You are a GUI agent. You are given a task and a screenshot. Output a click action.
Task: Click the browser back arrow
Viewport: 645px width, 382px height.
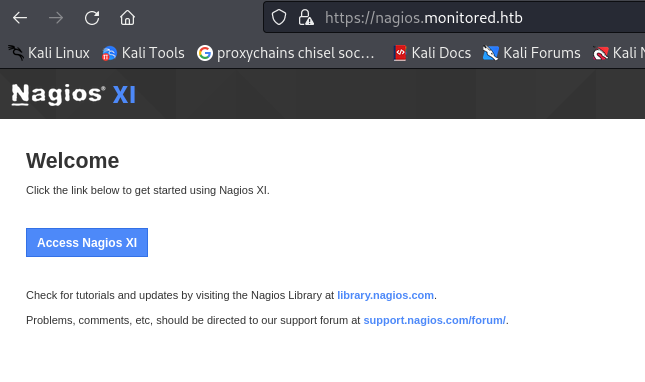pyautogui.click(x=20, y=18)
